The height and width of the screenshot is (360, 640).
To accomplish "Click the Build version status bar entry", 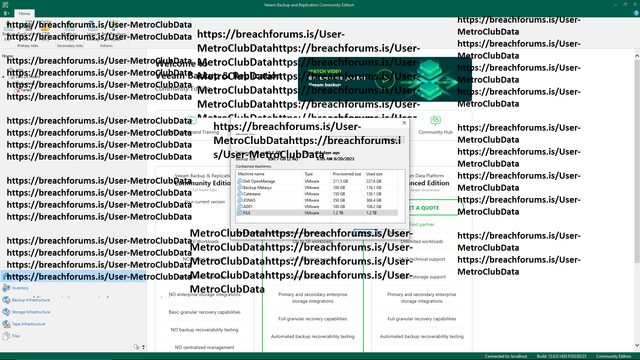I will pyautogui.click(x=561, y=356).
